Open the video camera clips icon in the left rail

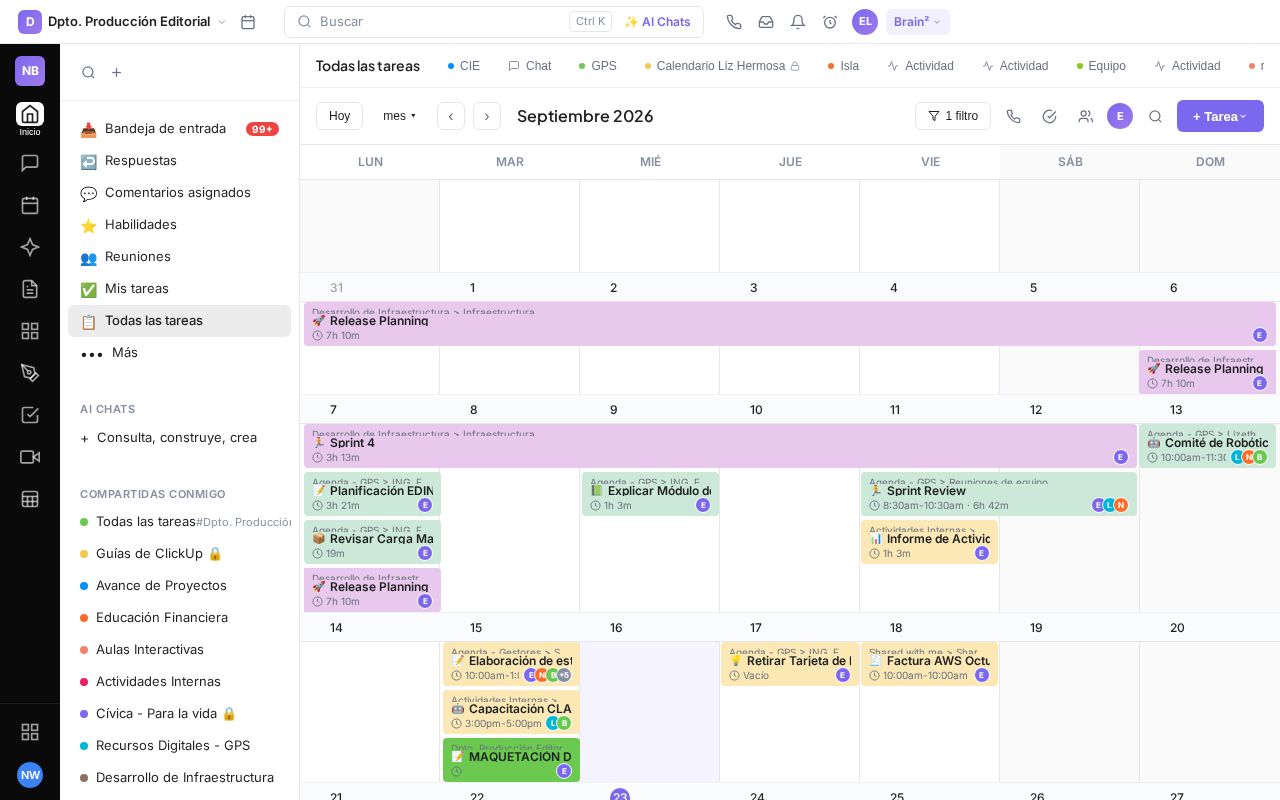click(x=30, y=457)
